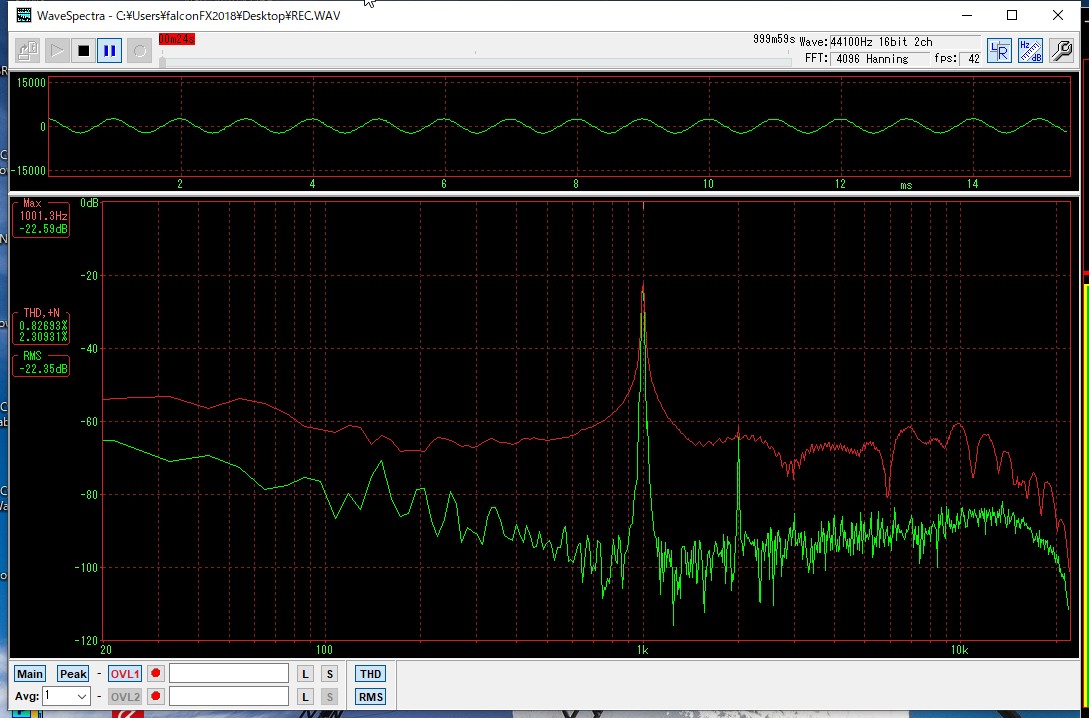Pause playback using the blue pause button
This screenshot has height=718, width=1089.
(110, 50)
